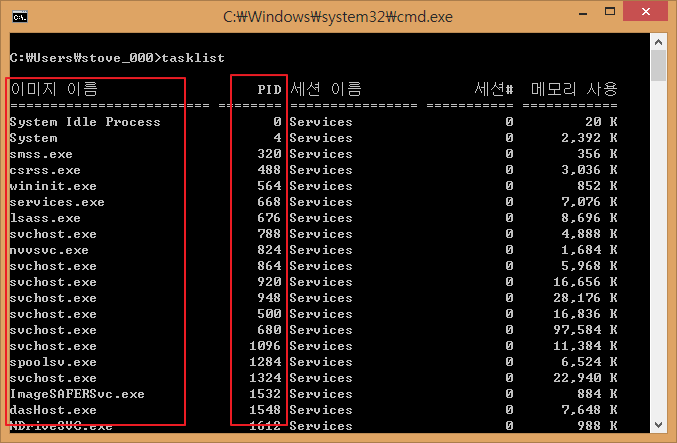Click 'nvvsvc.exe' process name

tap(49, 250)
